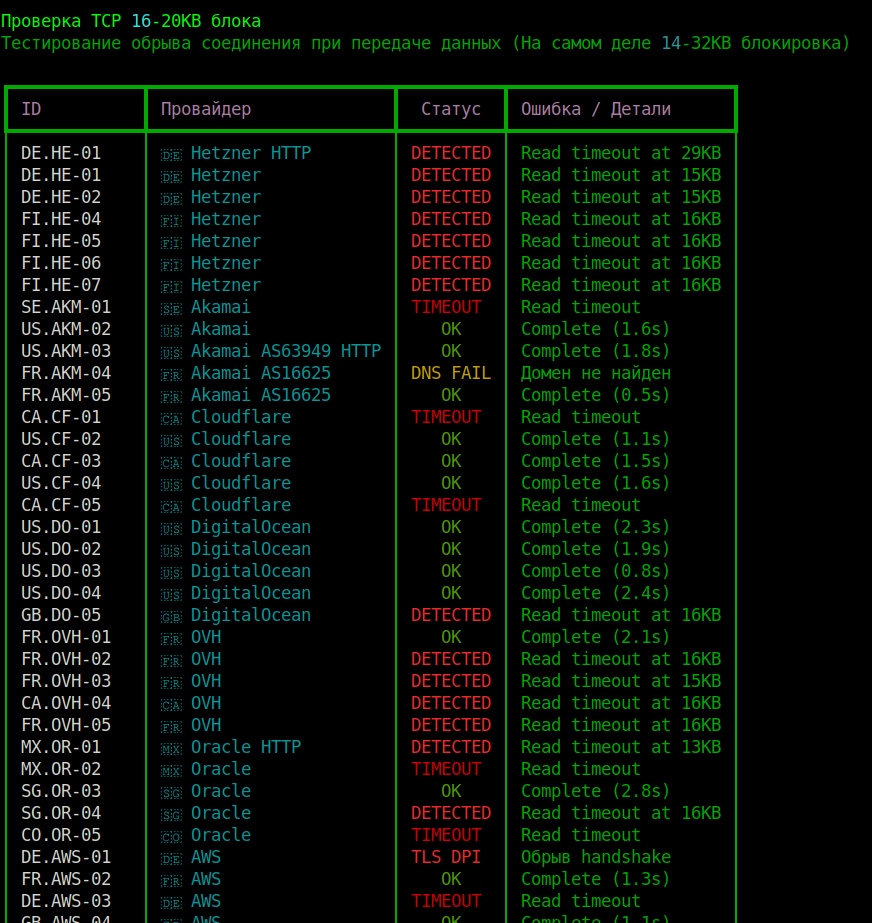Click the title line 'Проверка TCP 16-20KB блока'
The width and height of the screenshot is (872, 923).
(x=131, y=21)
